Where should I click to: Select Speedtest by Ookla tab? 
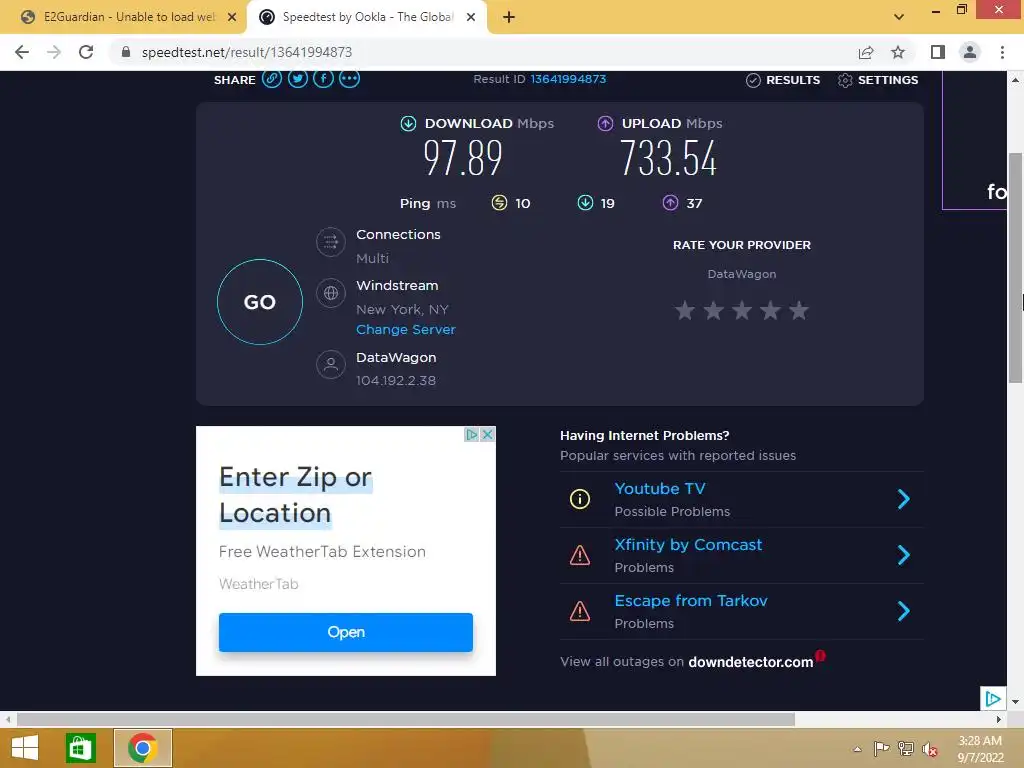point(367,17)
